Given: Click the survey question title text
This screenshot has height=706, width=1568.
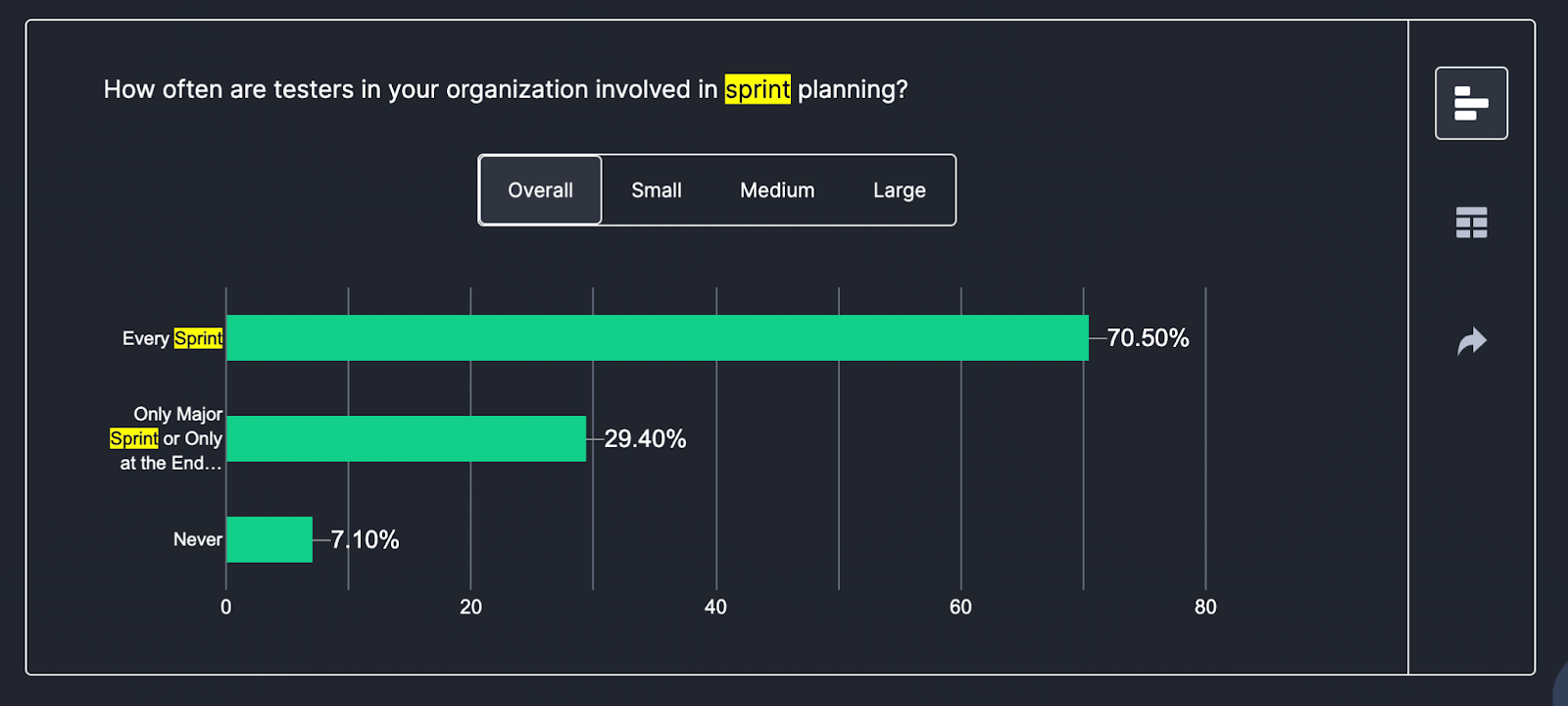Looking at the screenshot, I should pyautogui.click(x=505, y=89).
